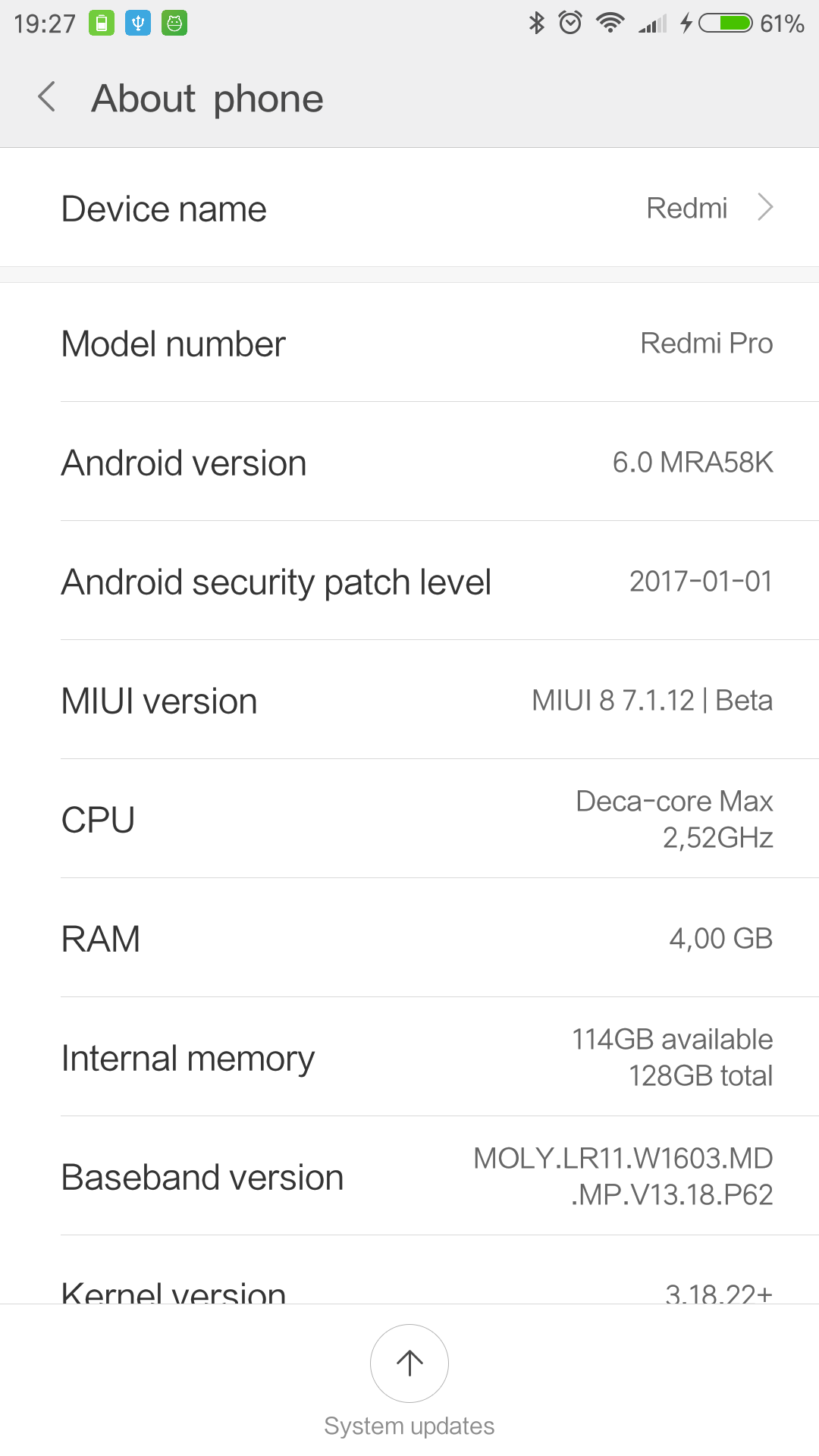Tap the cellular signal bars icon

tap(652, 24)
